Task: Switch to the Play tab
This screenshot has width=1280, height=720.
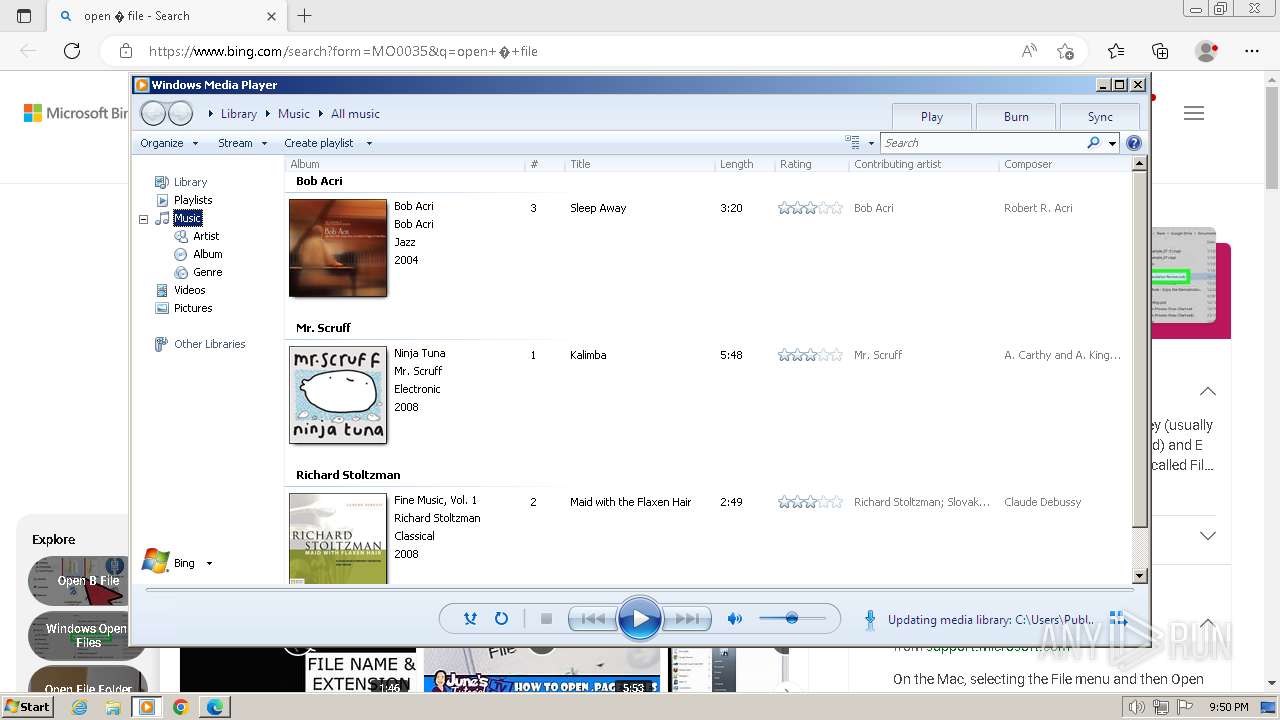Action: [x=932, y=116]
